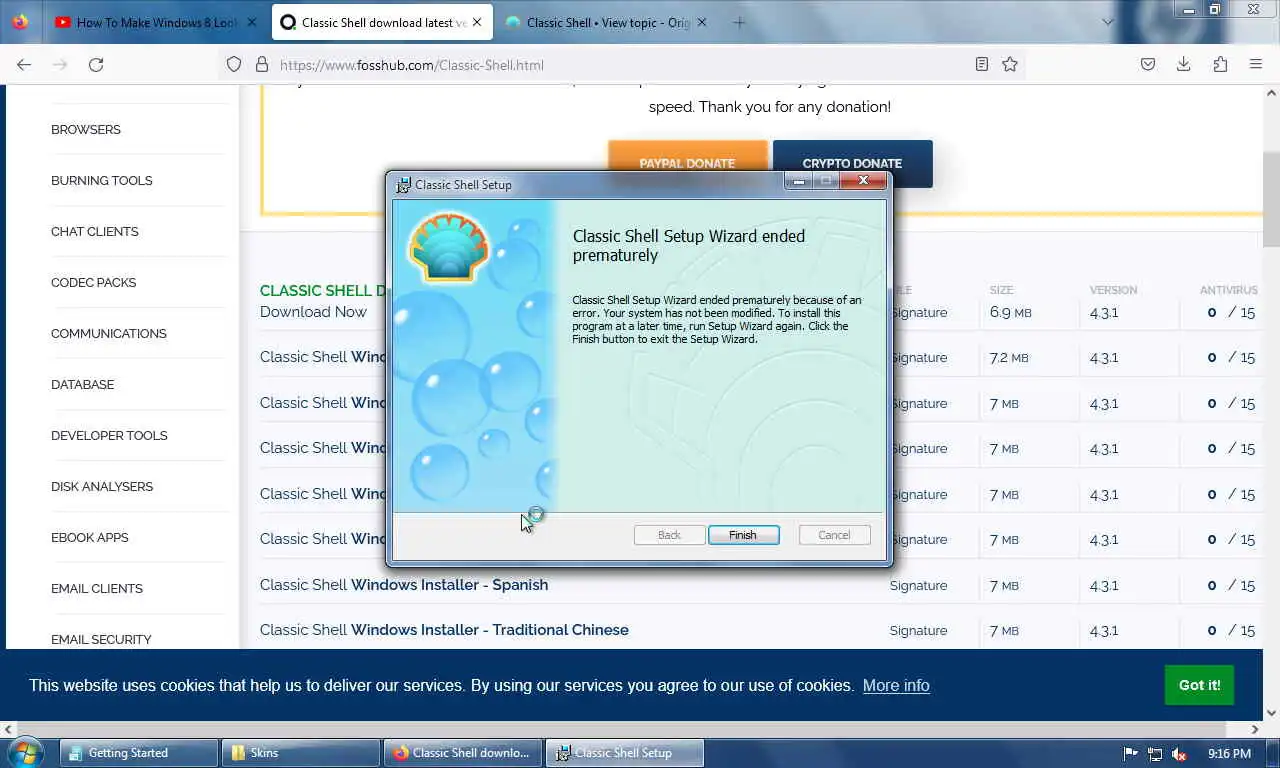The height and width of the screenshot is (768, 1280).
Task: Open COMMUNICATIONS category
Action: point(109,333)
